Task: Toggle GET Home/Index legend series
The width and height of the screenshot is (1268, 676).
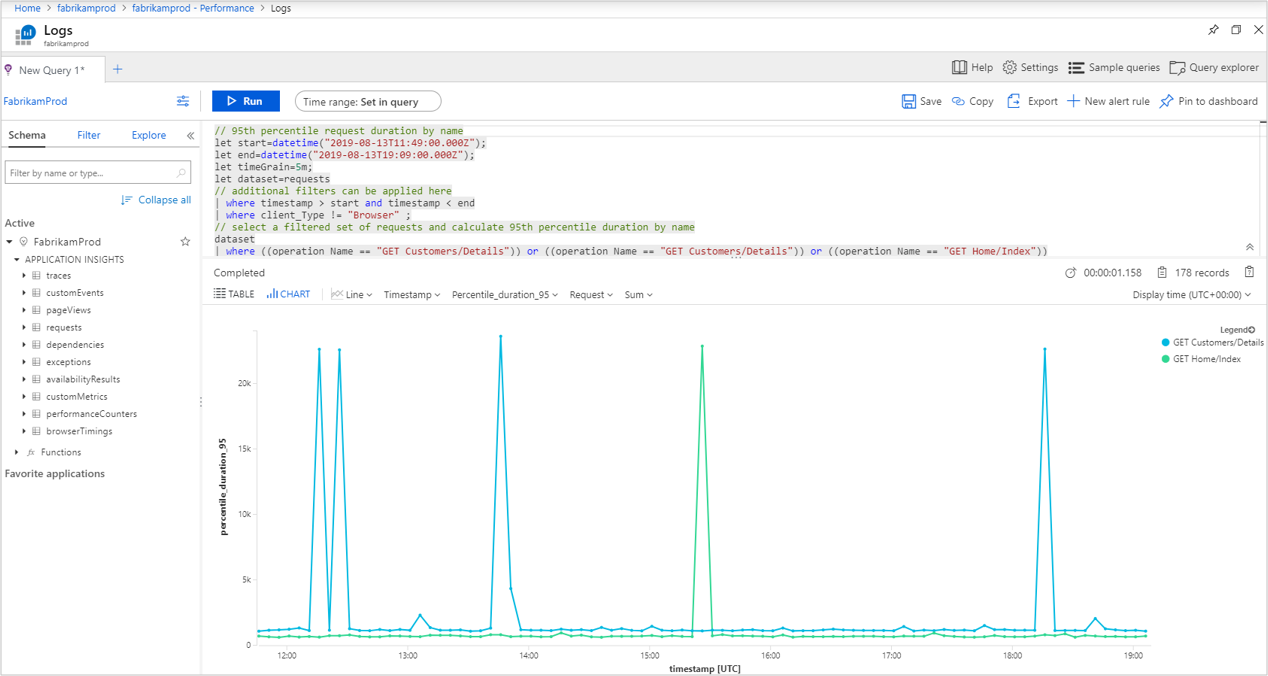Action: tap(1206, 359)
